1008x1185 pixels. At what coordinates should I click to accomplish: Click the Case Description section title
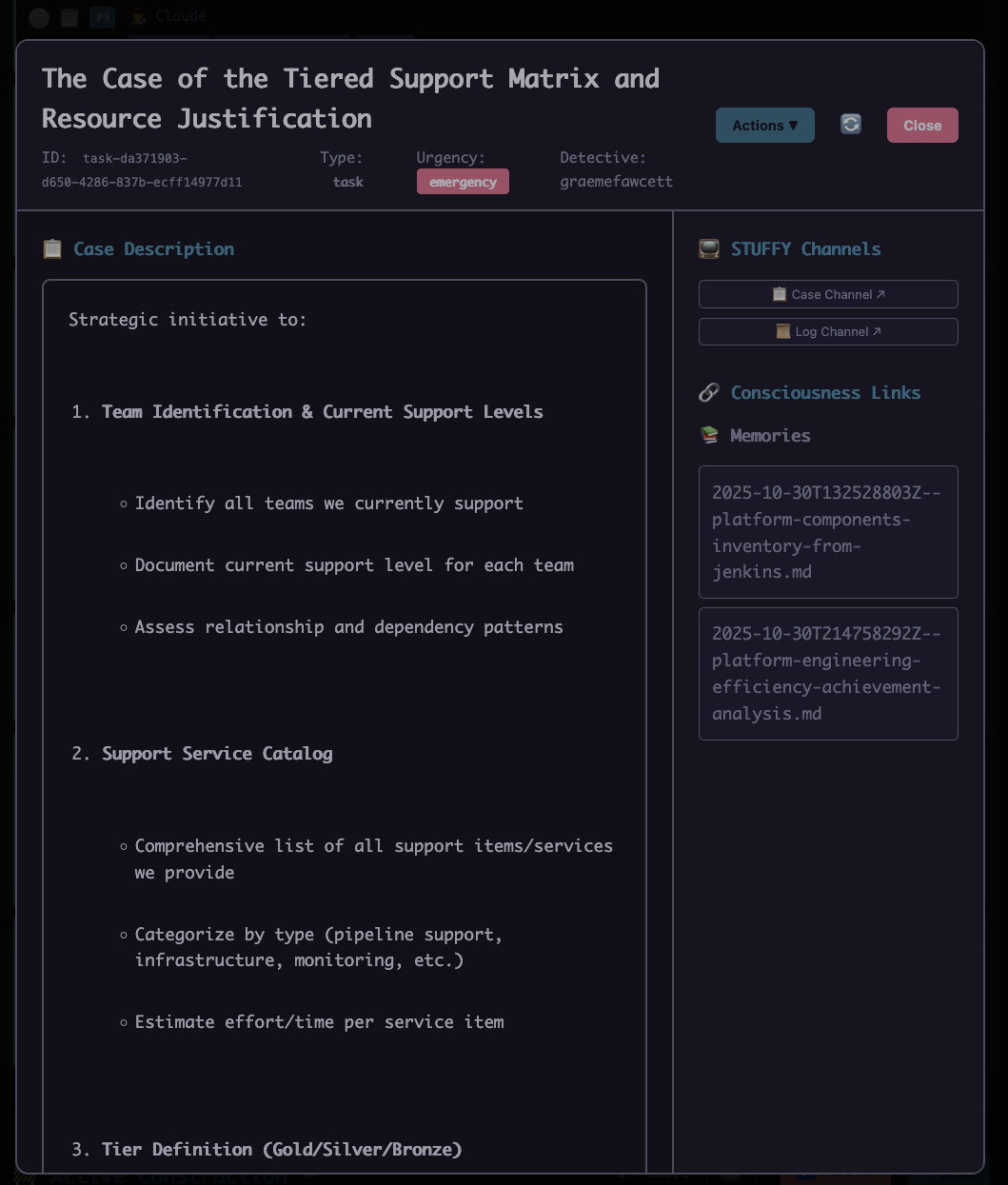coord(153,249)
